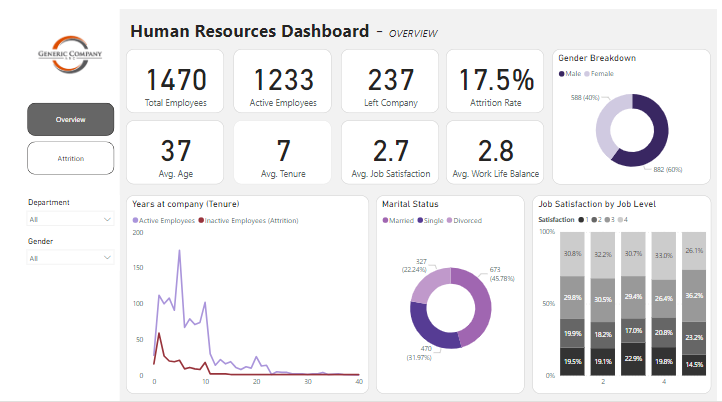
Task: Click the 14.5% bar segment
Action: [694, 365]
